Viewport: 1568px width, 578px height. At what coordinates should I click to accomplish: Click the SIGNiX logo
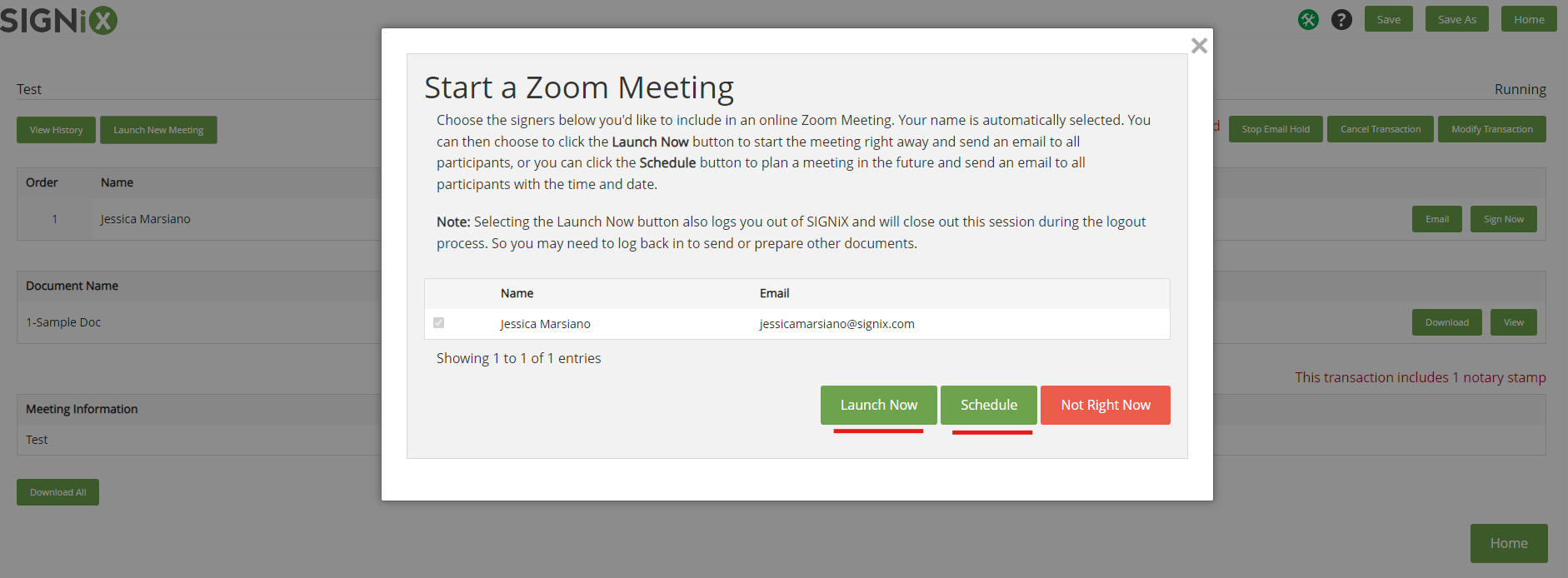point(58,19)
